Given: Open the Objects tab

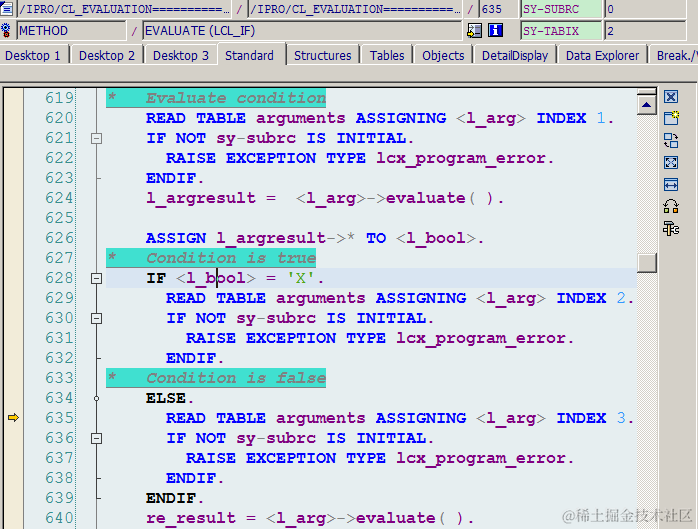Looking at the screenshot, I should (x=443, y=56).
